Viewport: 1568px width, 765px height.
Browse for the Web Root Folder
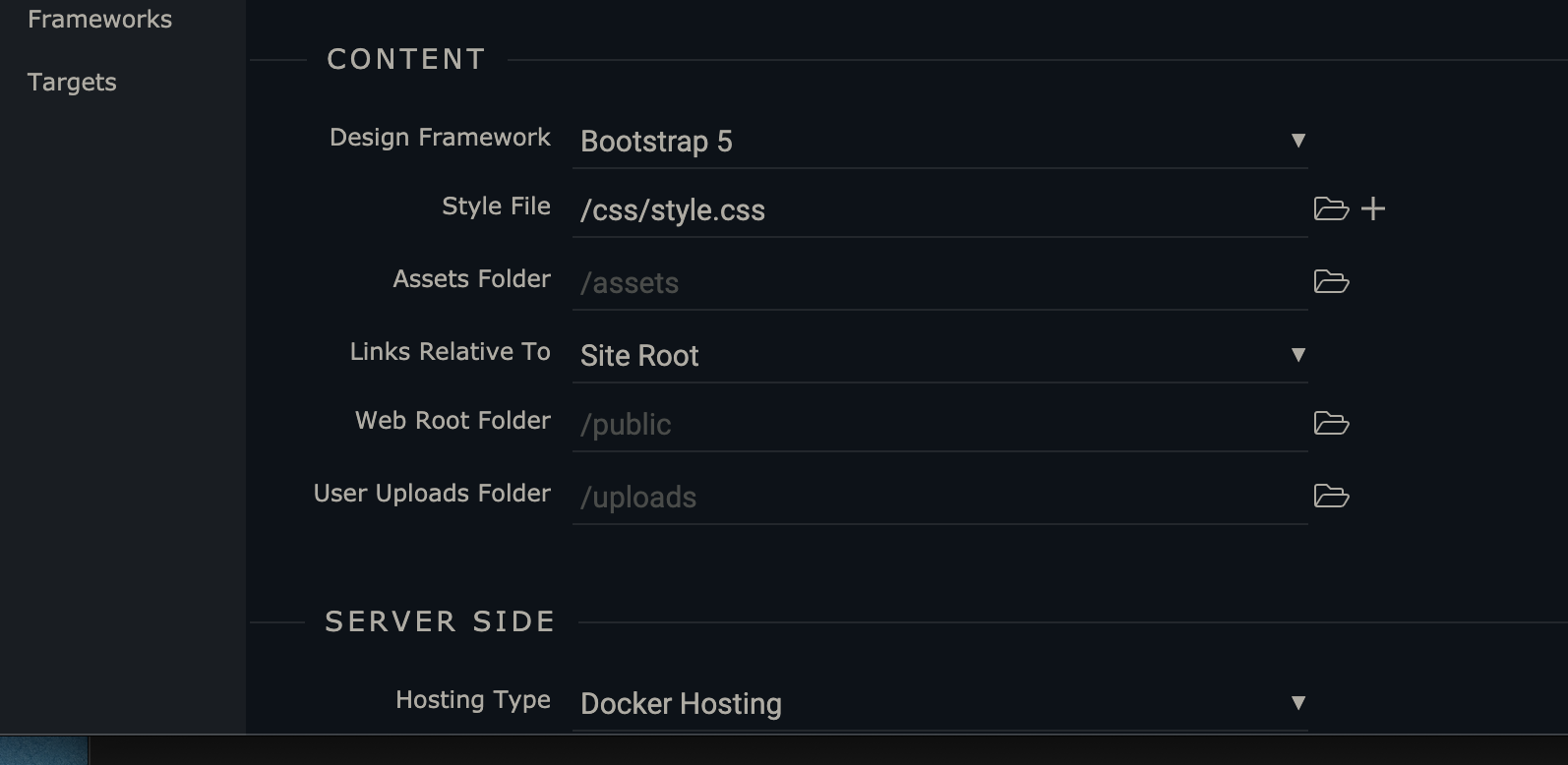point(1331,424)
